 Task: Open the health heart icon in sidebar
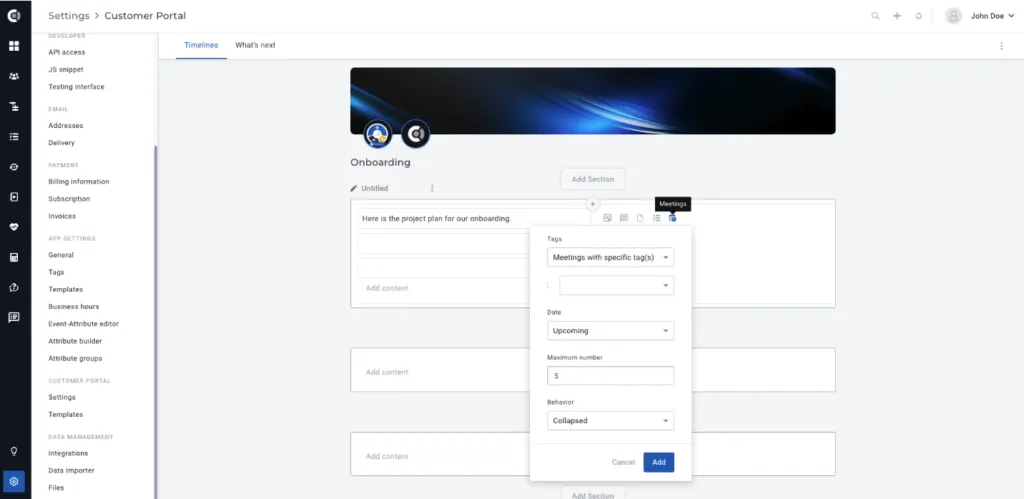coord(14,227)
